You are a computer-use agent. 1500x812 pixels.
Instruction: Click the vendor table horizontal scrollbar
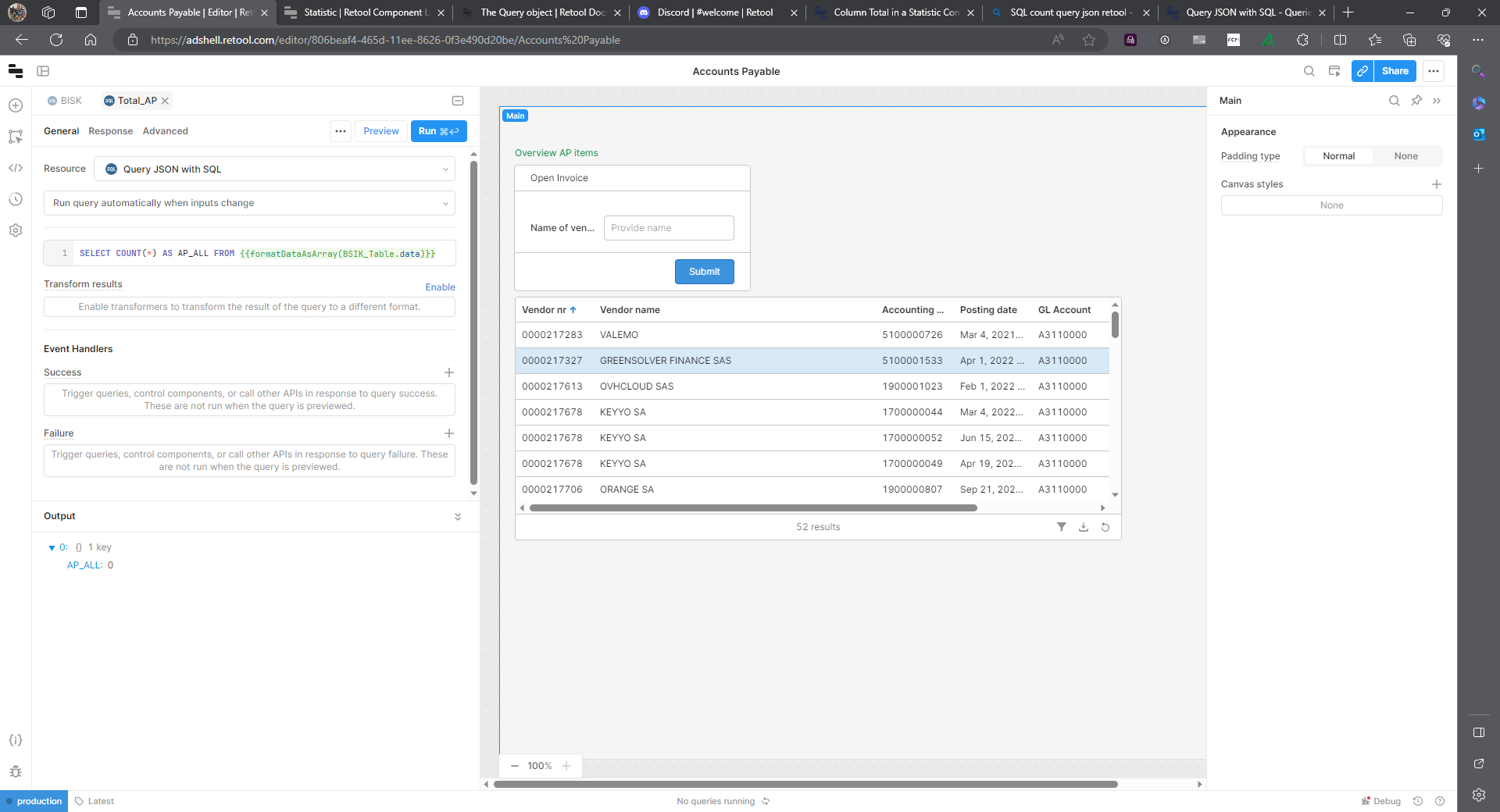[753, 508]
